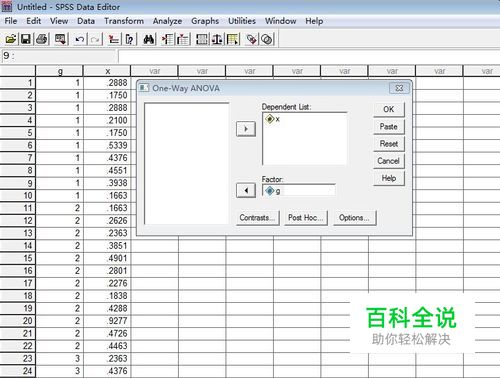This screenshot has width=500, height=378.
Task: Click the cell with value .4726
Action: pyautogui.click(x=107, y=333)
